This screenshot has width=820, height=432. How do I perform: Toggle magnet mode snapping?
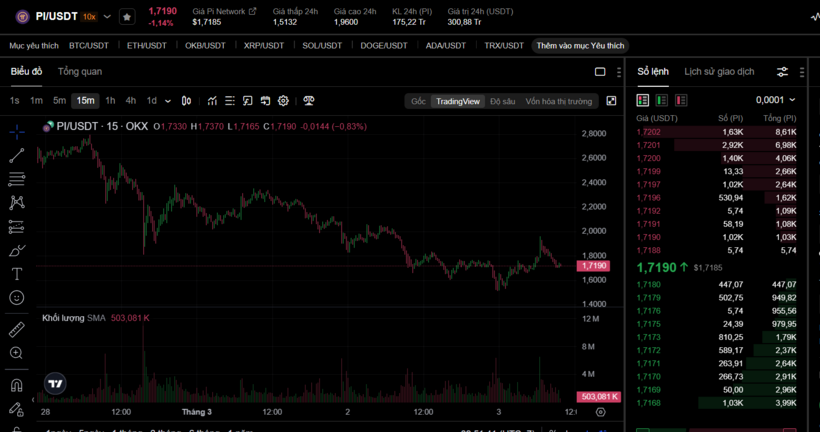pyautogui.click(x=17, y=385)
